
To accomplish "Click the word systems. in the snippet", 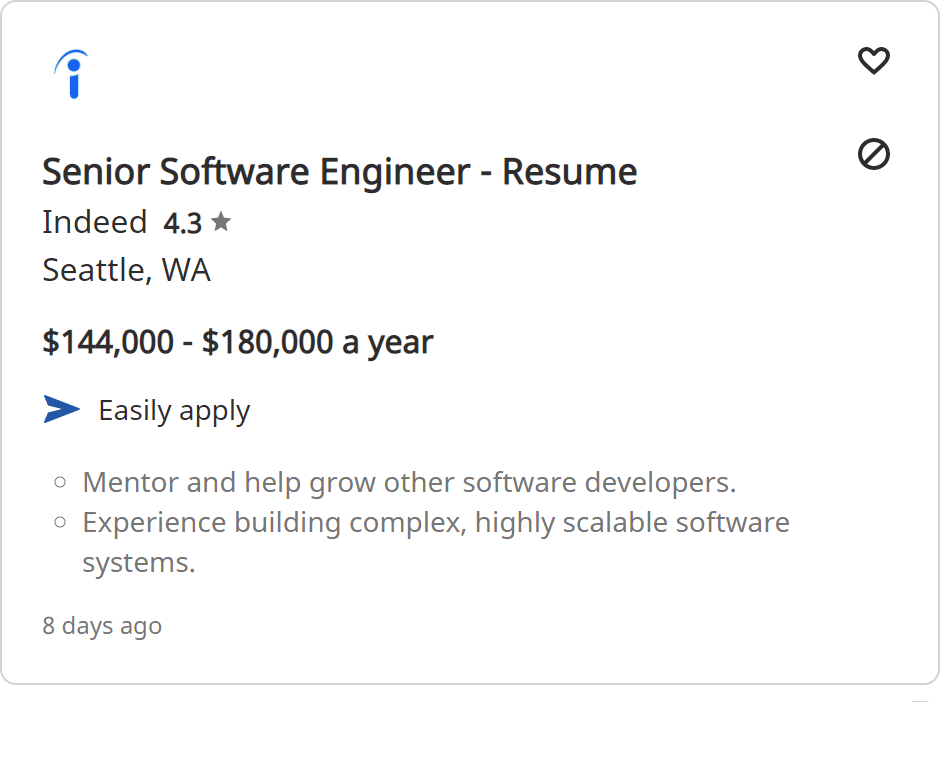I will (x=139, y=562).
